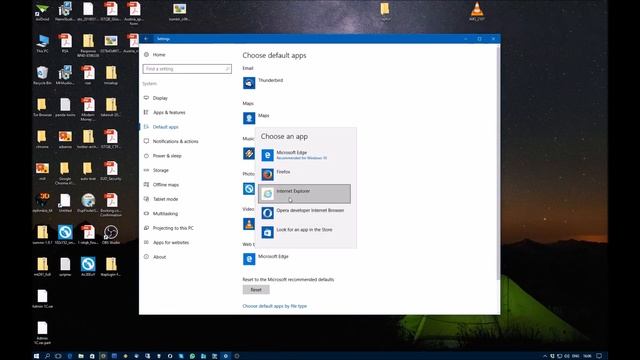Select Microsoft Edge in the app chooser
The height and width of the screenshot is (360, 640).
304,155
